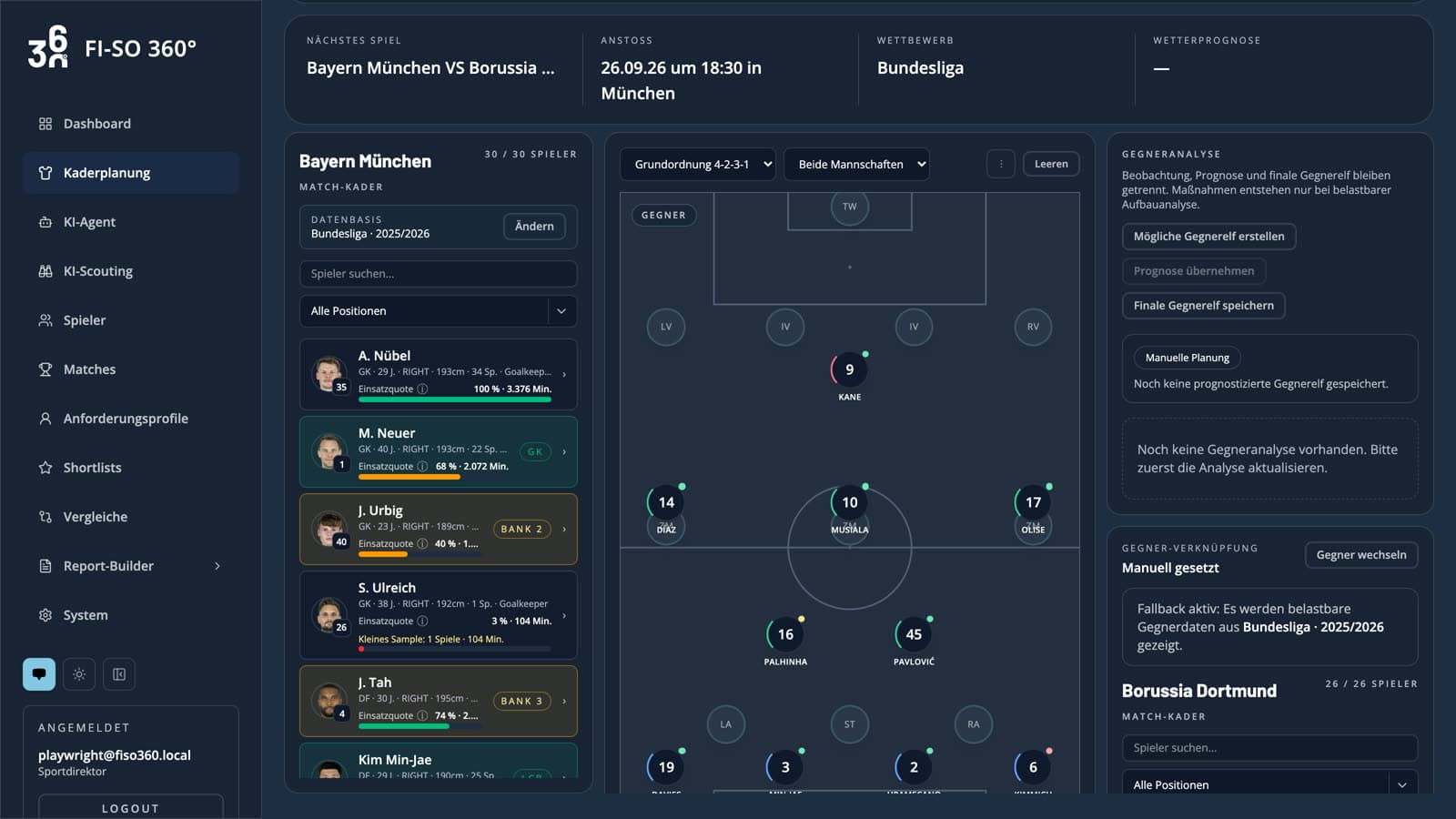The width and height of the screenshot is (1456, 819).
Task: Open the three-dot menu next to Leeren
Action: [1001, 164]
